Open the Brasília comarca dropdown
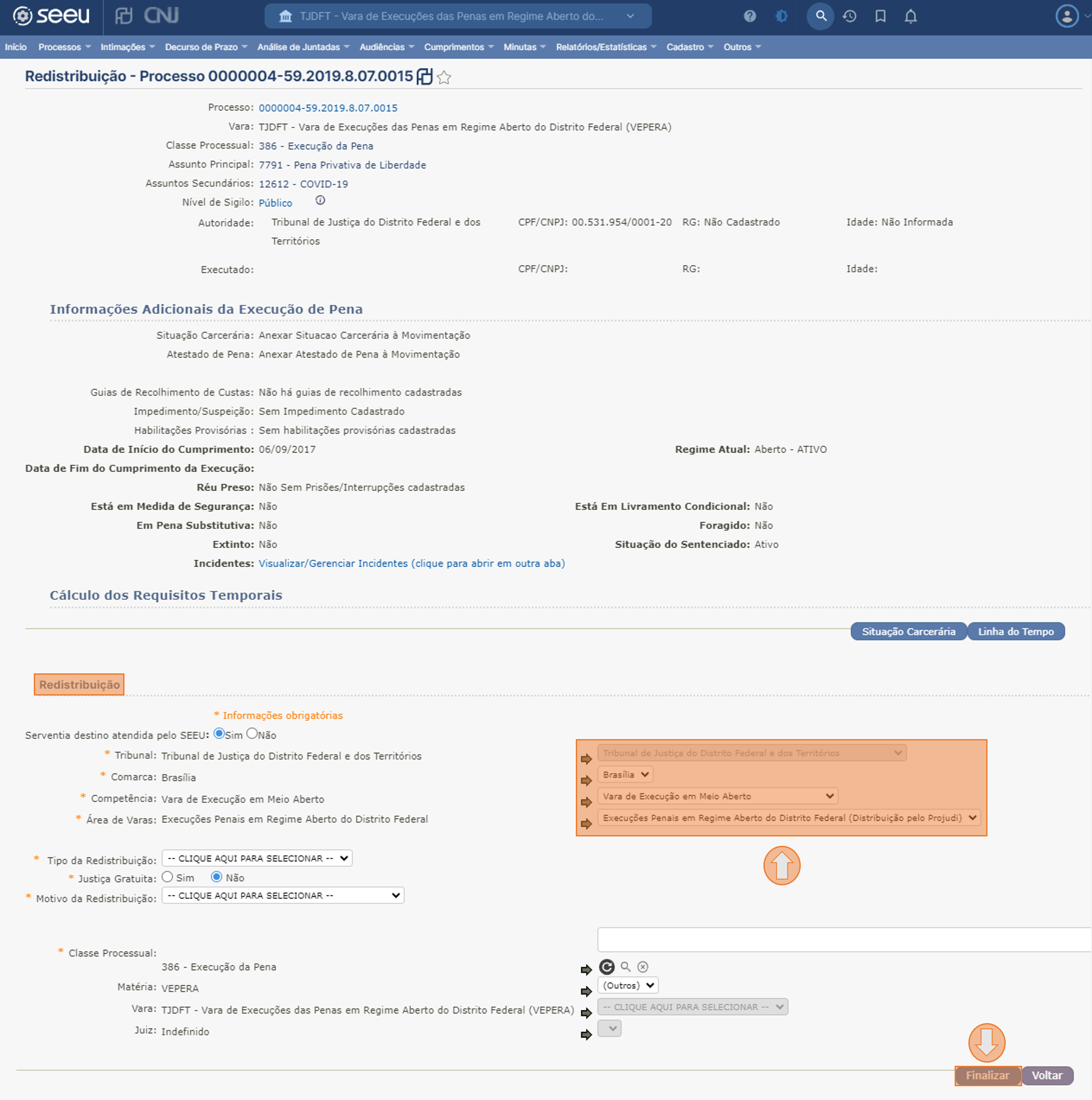This screenshot has width=1092, height=1100. click(x=626, y=774)
